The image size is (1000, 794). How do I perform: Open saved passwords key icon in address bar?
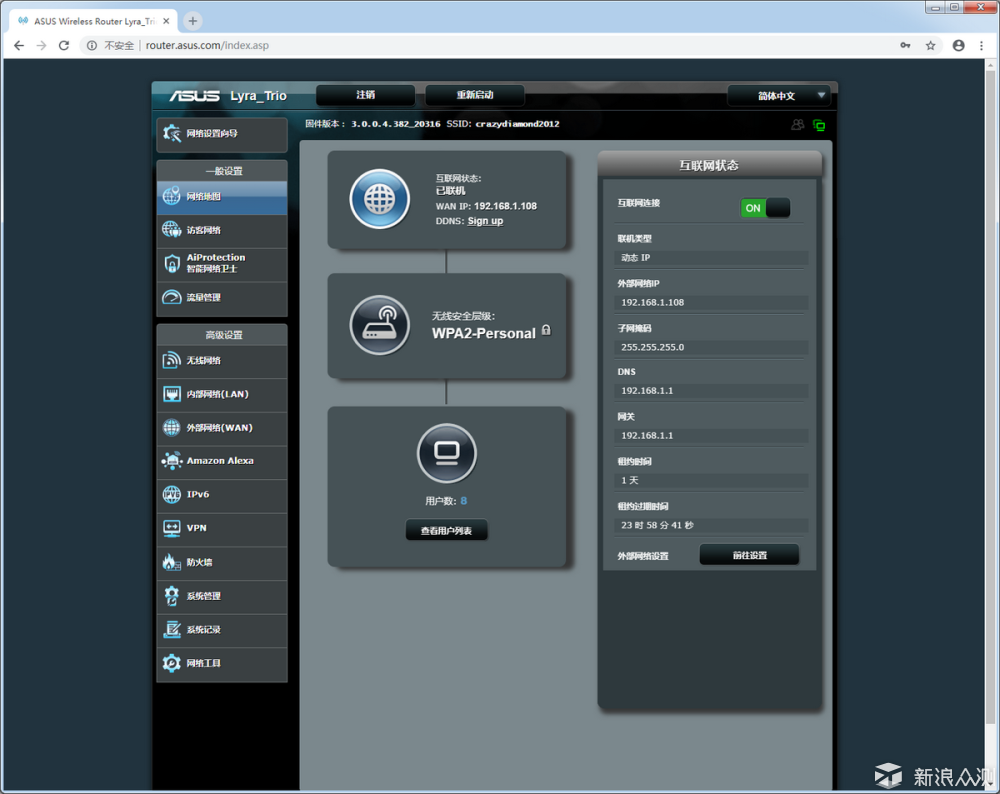click(x=905, y=45)
